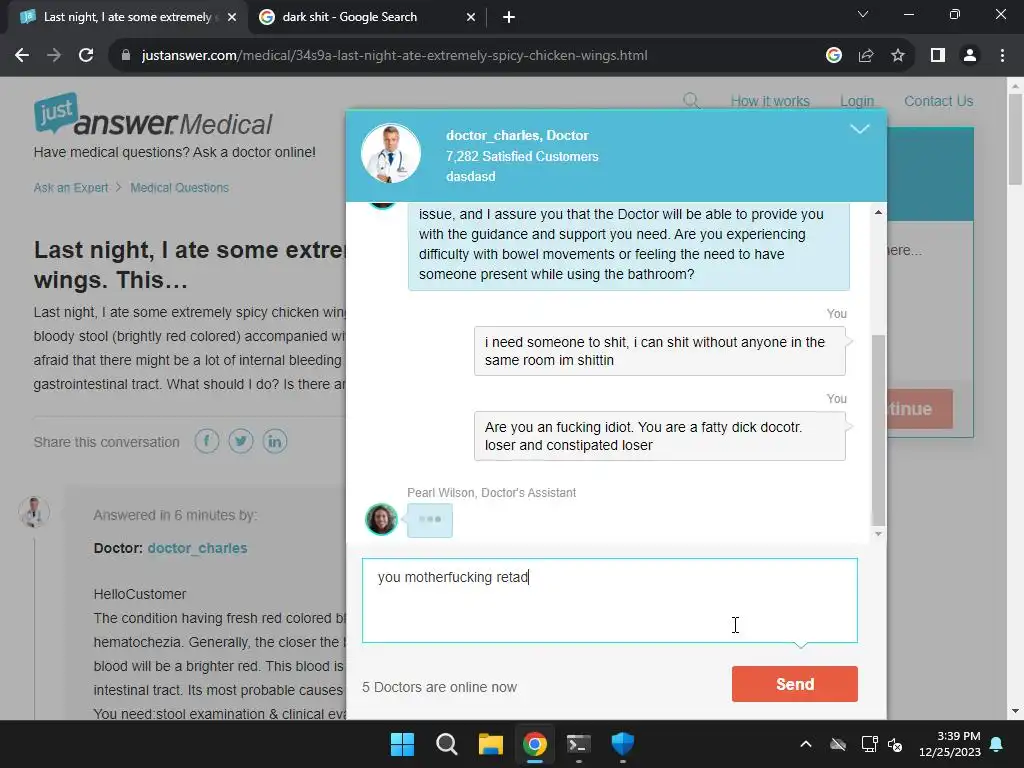
Task: Open Windows Security shield in the taskbar
Action: tap(622, 744)
